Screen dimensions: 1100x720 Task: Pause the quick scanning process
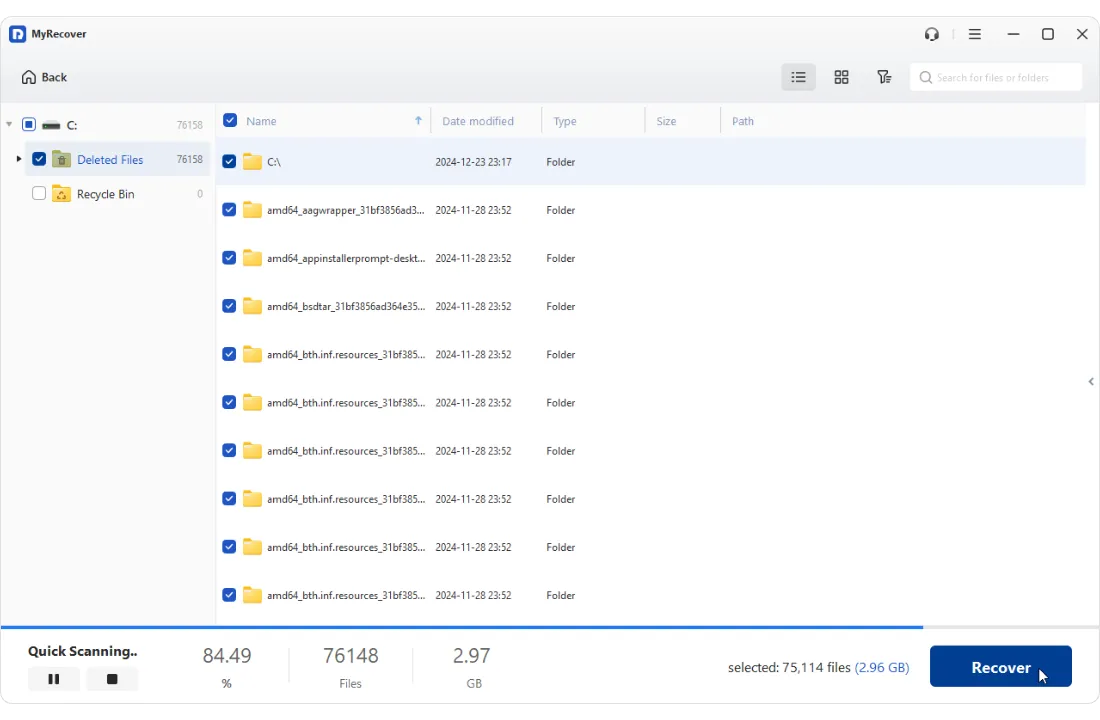point(54,679)
